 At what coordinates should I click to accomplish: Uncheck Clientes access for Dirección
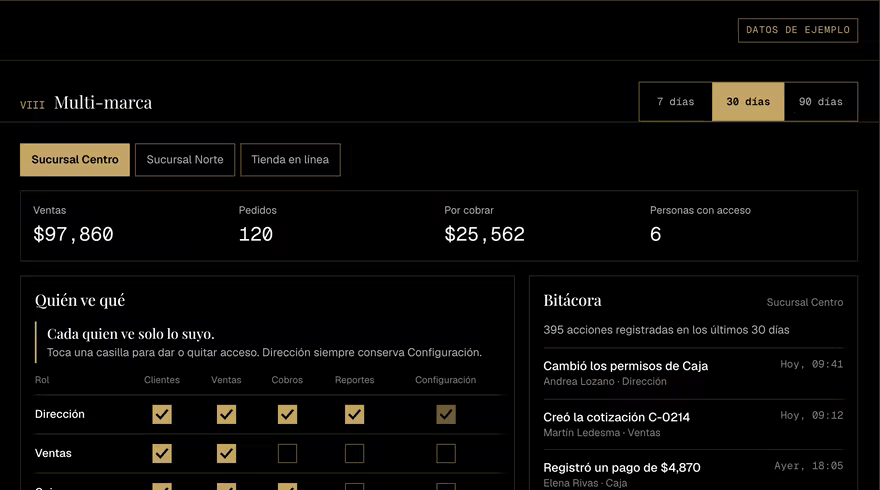tap(162, 415)
